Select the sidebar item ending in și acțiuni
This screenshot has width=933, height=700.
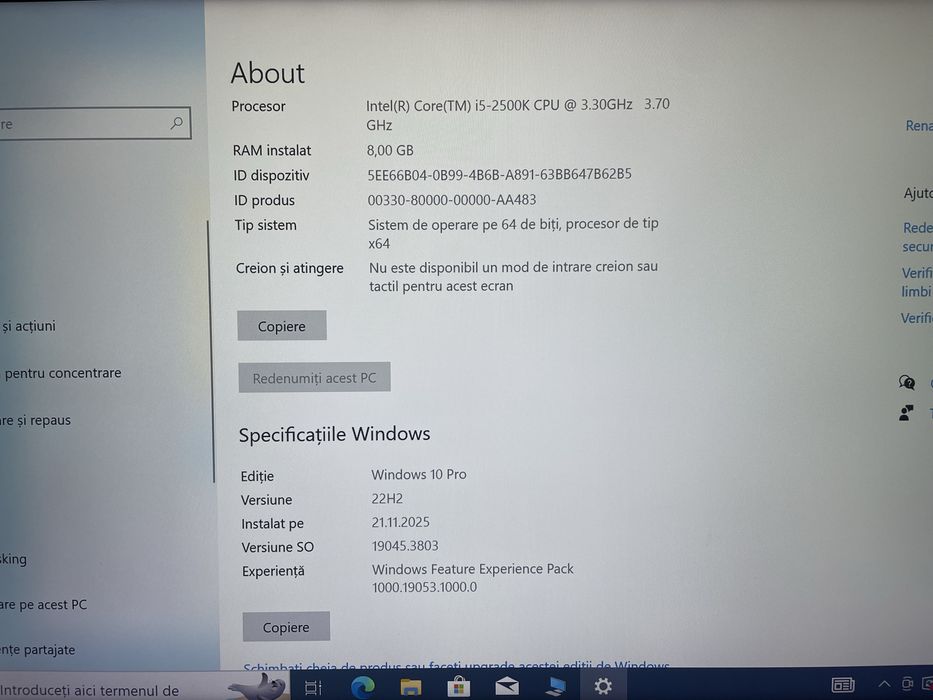28,326
